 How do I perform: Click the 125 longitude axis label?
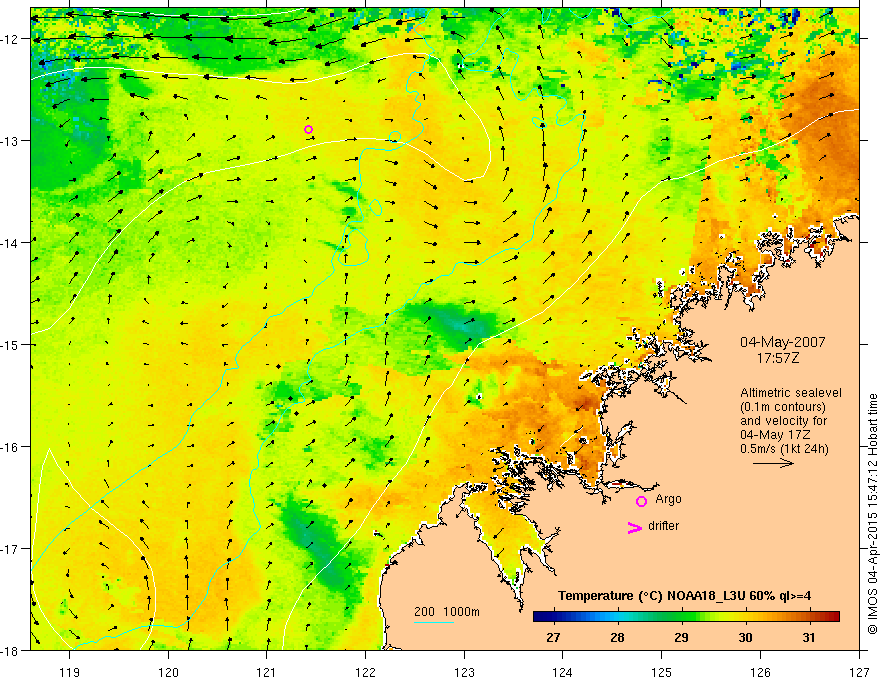[662, 672]
